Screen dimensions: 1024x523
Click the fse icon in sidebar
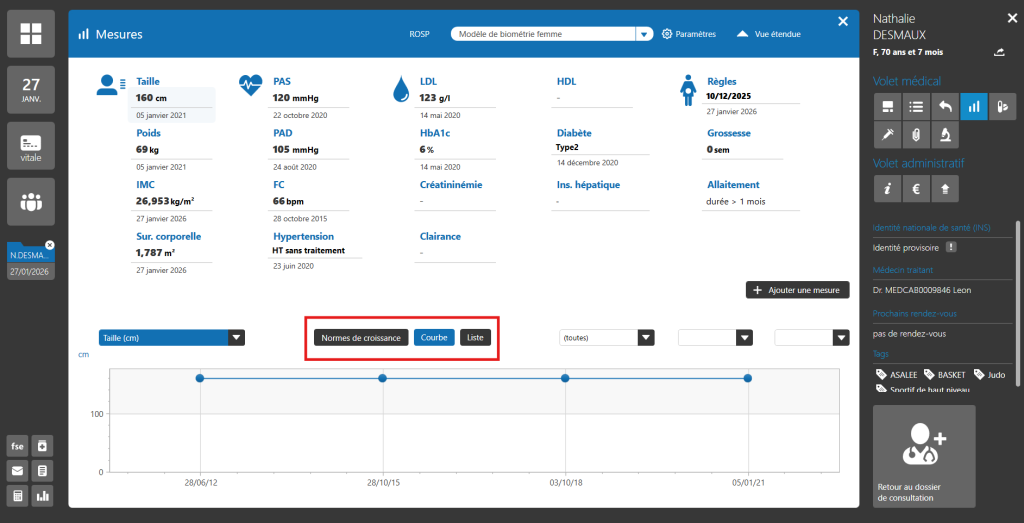(17, 445)
